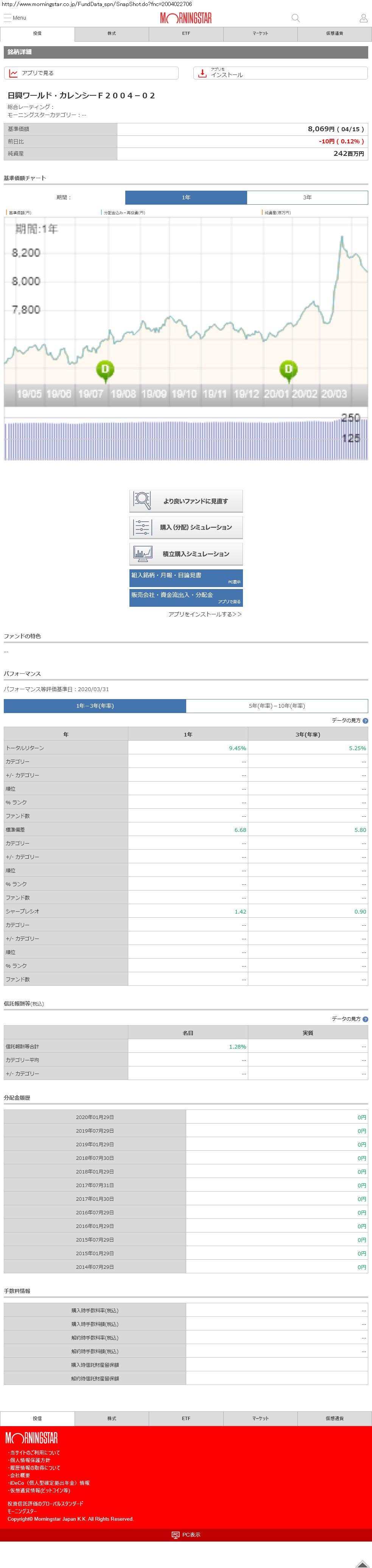The width and height of the screenshot is (372, 1568).
Task: Click アプリをインストールする>> link
Action: (x=205, y=614)
